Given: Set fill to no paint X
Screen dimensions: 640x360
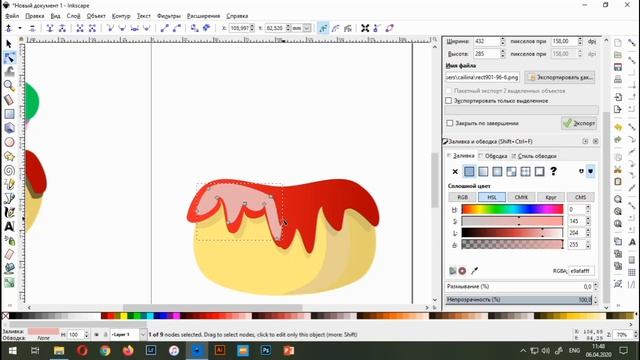Looking at the screenshot, I should pos(455,171).
